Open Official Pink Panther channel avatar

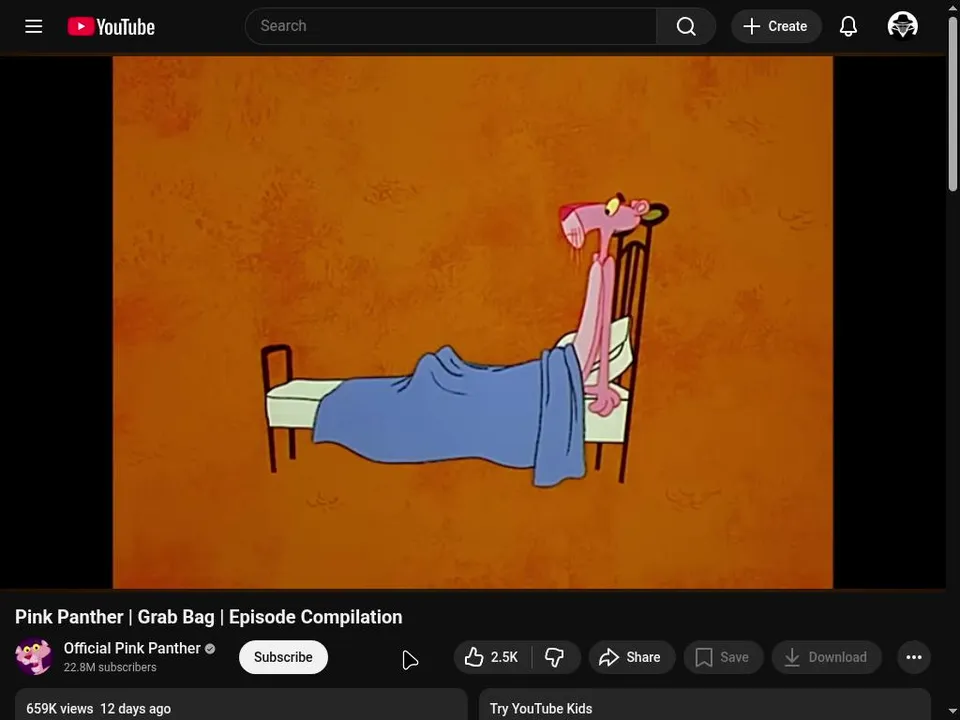[34, 656]
